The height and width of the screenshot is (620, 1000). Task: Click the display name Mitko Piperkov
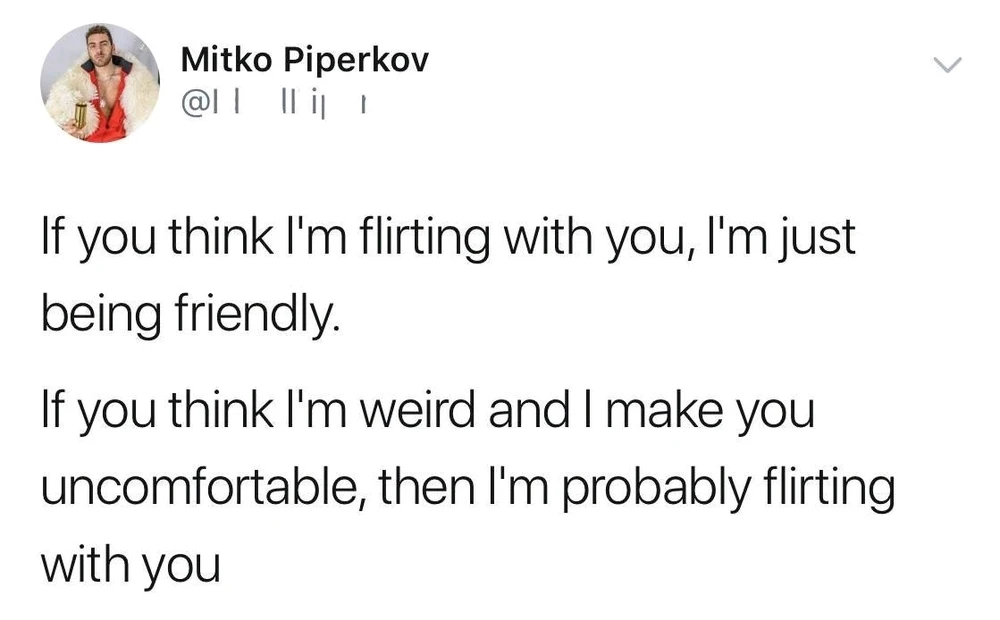coord(304,61)
